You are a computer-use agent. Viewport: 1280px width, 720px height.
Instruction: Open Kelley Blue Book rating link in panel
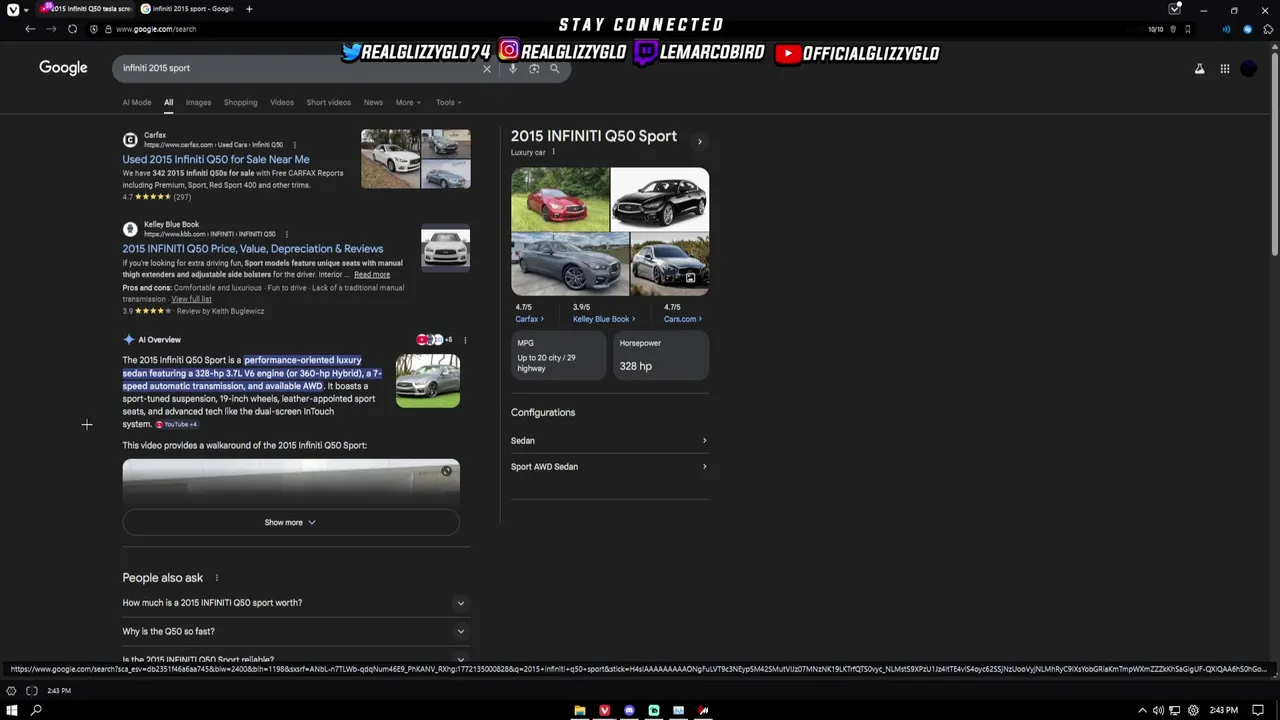pyautogui.click(x=604, y=319)
